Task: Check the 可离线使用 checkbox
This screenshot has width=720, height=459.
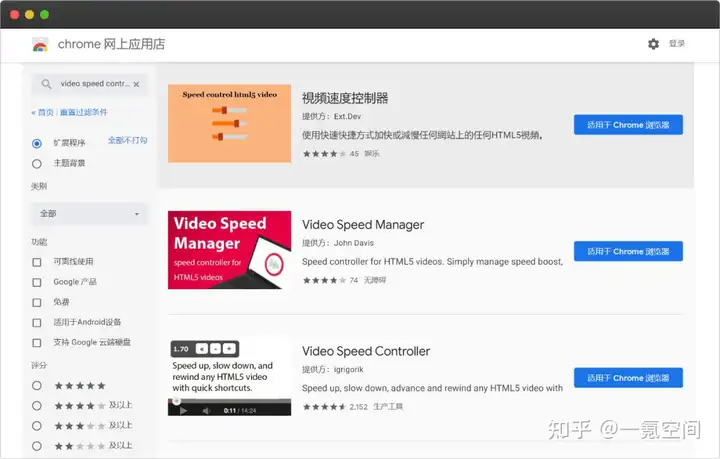Action: (37, 262)
